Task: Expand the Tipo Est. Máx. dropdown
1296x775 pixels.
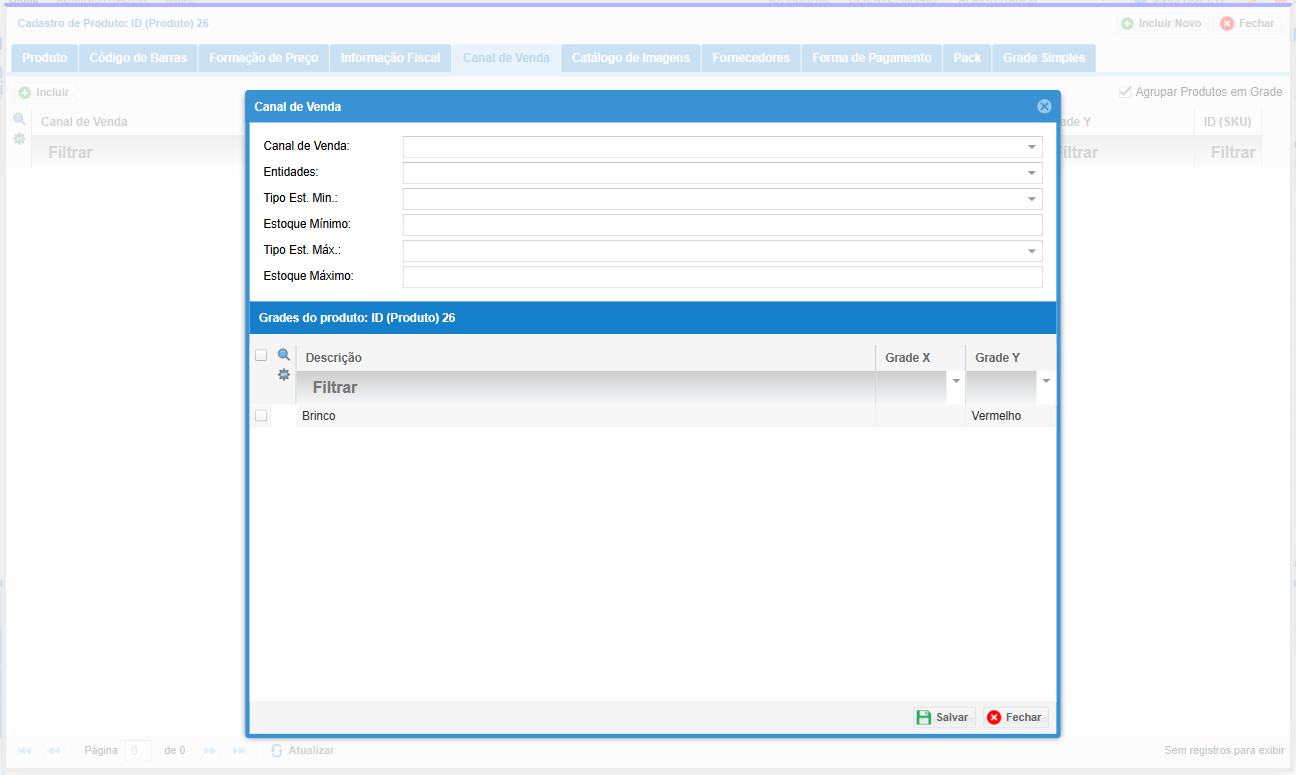Action: click(x=1031, y=251)
